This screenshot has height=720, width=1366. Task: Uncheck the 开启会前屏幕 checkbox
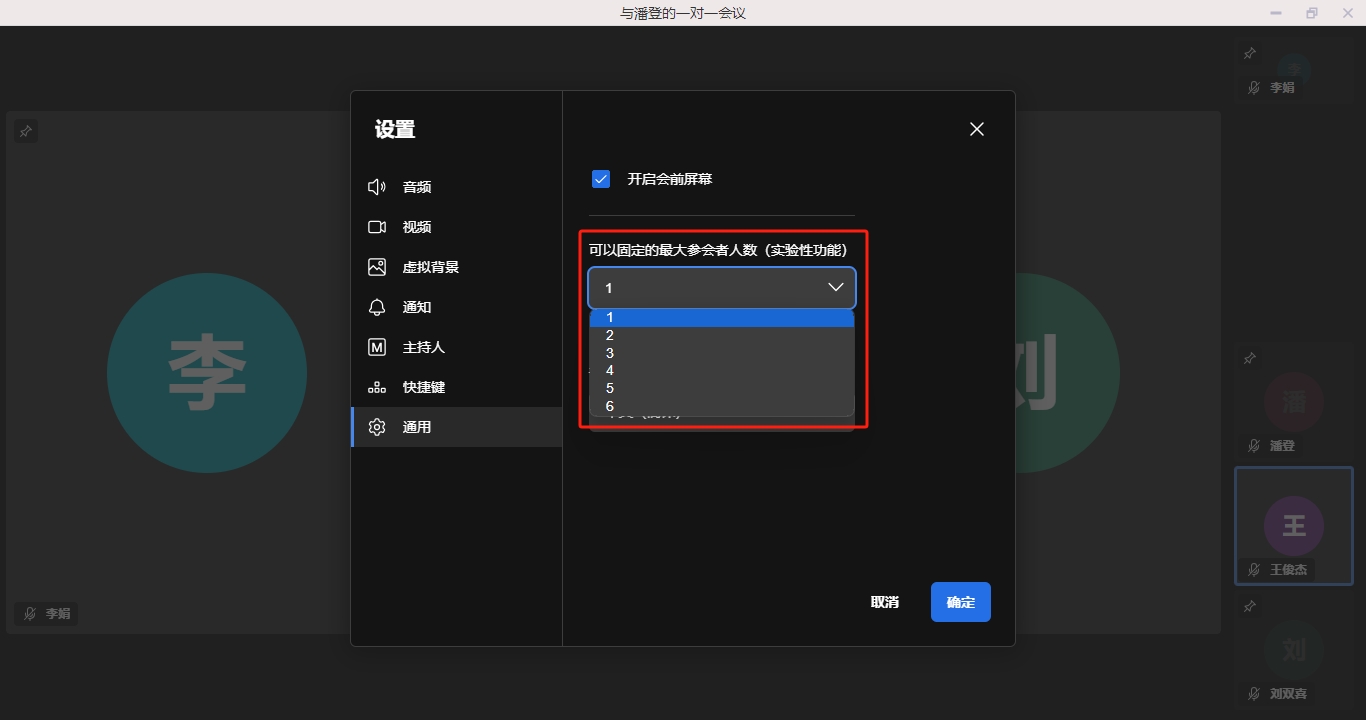[x=601, y=179]
